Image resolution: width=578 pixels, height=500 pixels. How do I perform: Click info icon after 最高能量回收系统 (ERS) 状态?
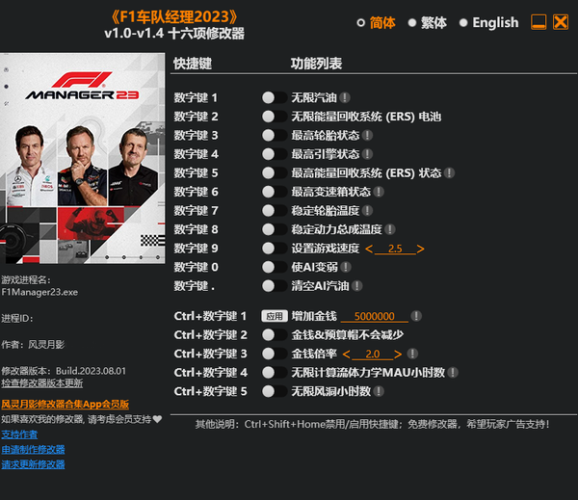tap(449, 173)
